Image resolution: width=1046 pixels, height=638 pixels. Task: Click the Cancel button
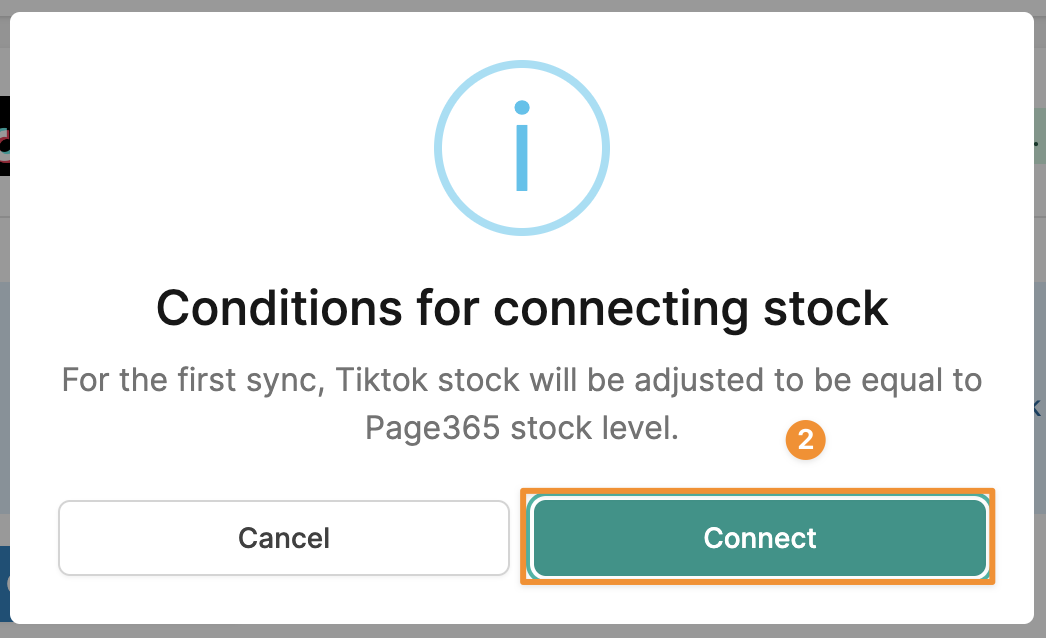click(284, 538)
